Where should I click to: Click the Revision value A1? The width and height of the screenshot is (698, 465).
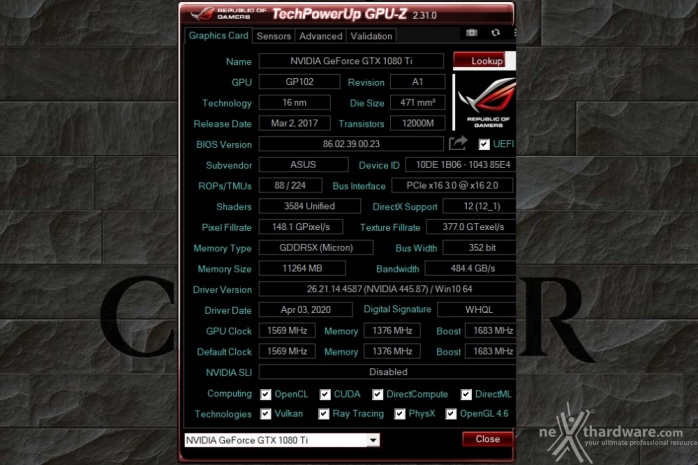click(x=418, y=82)
